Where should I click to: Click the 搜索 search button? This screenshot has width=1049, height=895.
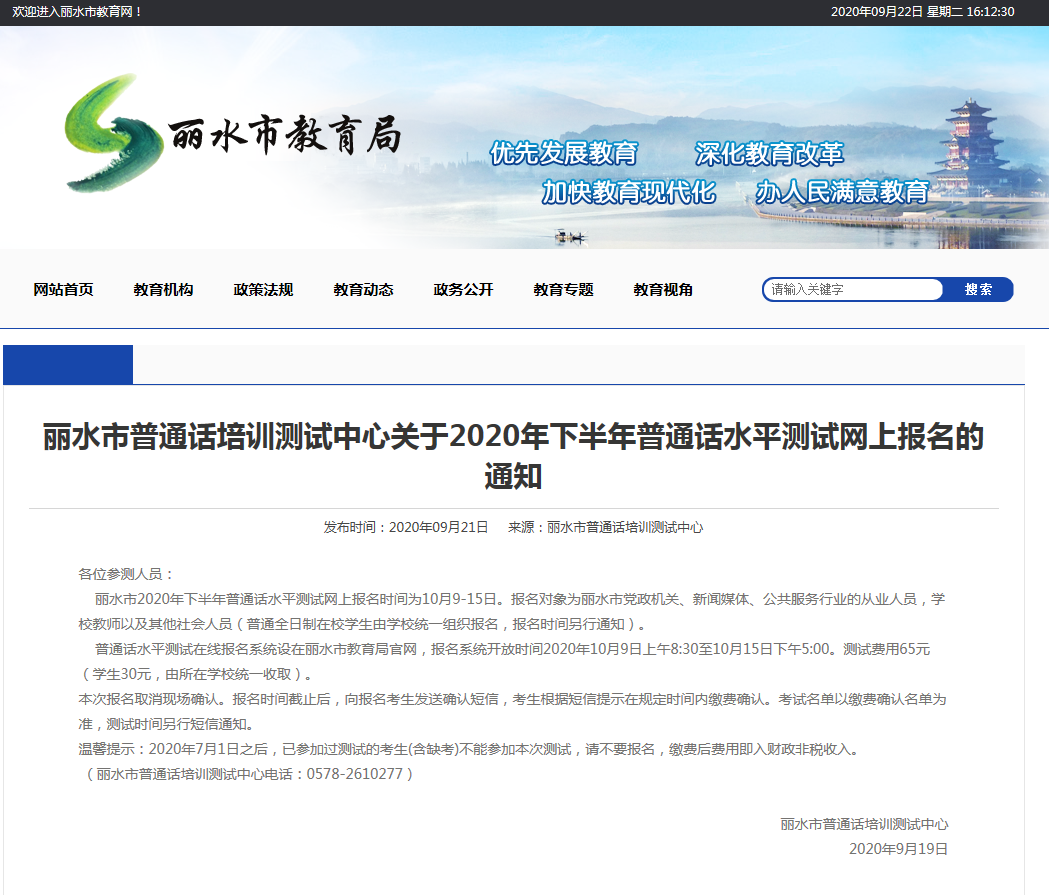(x=977, y=289)
